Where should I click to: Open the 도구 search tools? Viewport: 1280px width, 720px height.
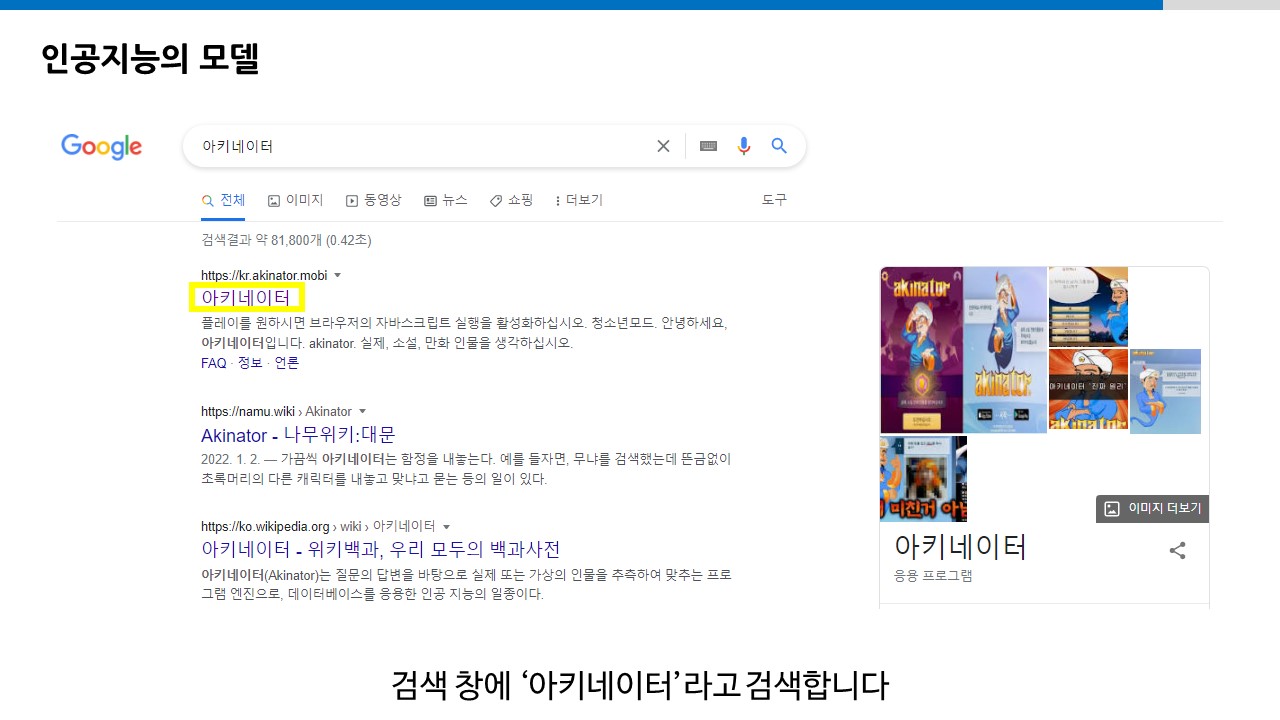(774, 200)
